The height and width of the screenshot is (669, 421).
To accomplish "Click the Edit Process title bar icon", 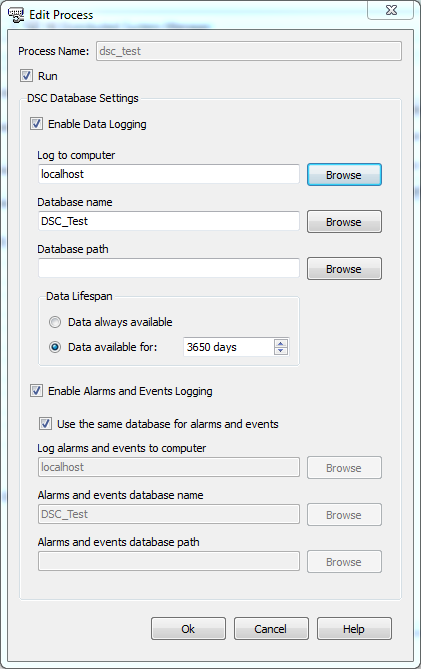I will point(16,15).
